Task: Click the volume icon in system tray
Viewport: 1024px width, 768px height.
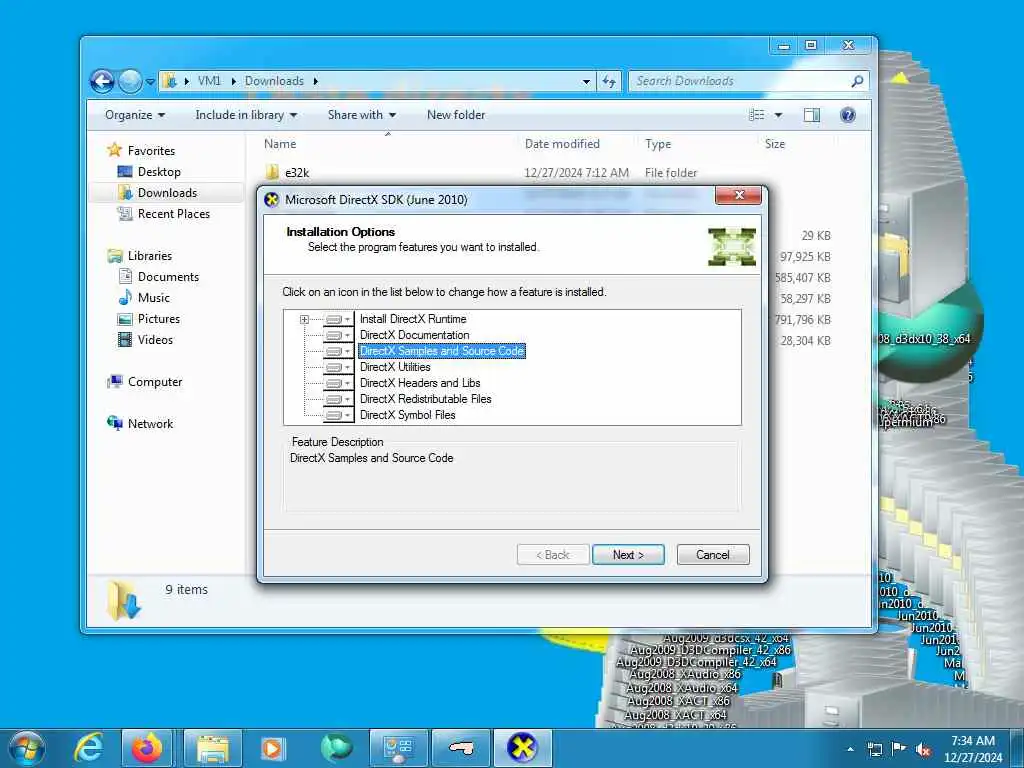Action: (x=923, y=750)
